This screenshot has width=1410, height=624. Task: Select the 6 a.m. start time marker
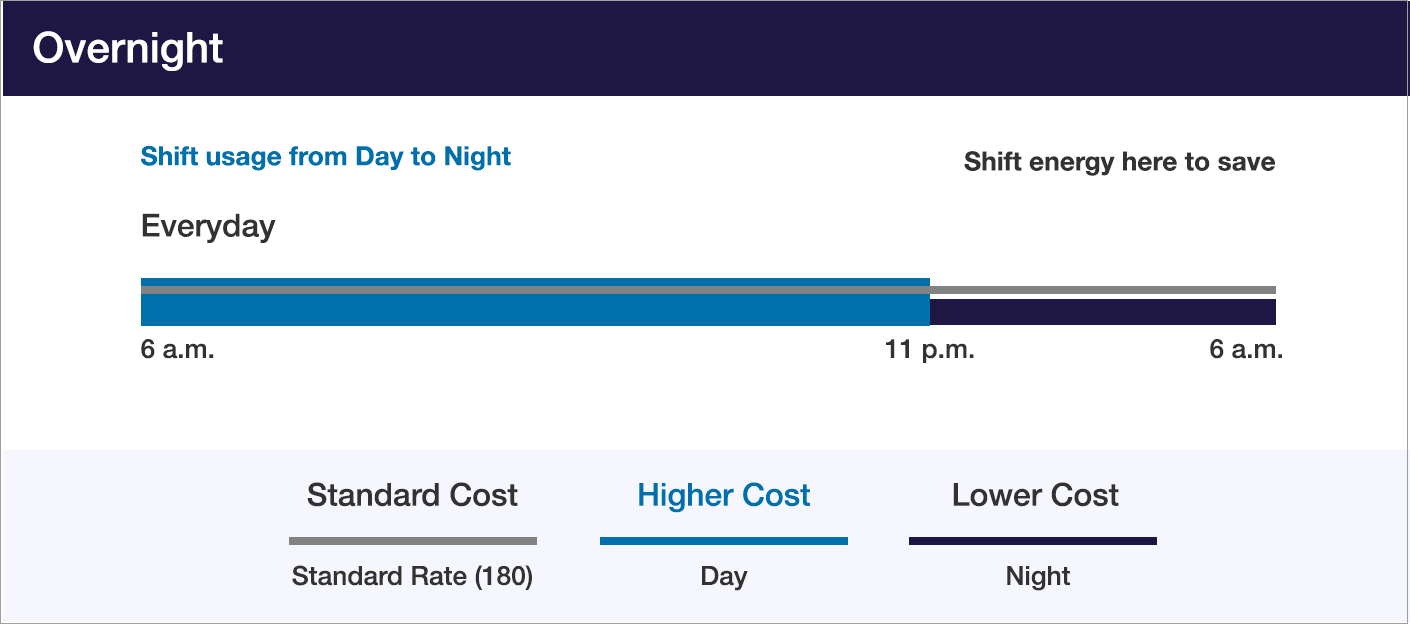click(x=178, y=350)
